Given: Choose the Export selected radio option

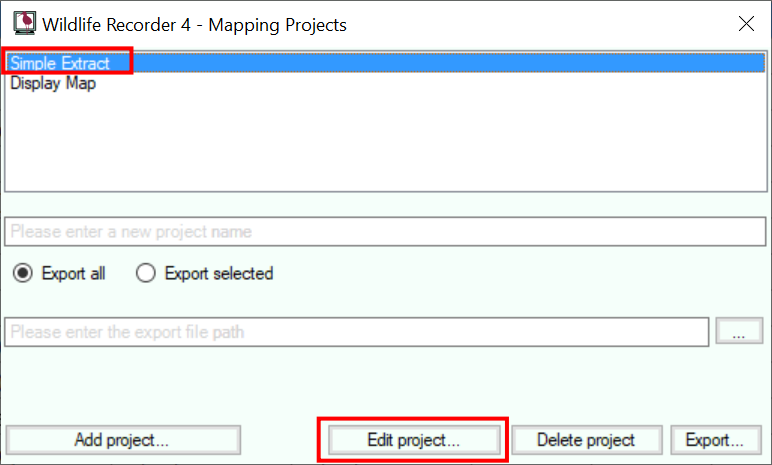Looking at the screenshot, I should point(204,273).
